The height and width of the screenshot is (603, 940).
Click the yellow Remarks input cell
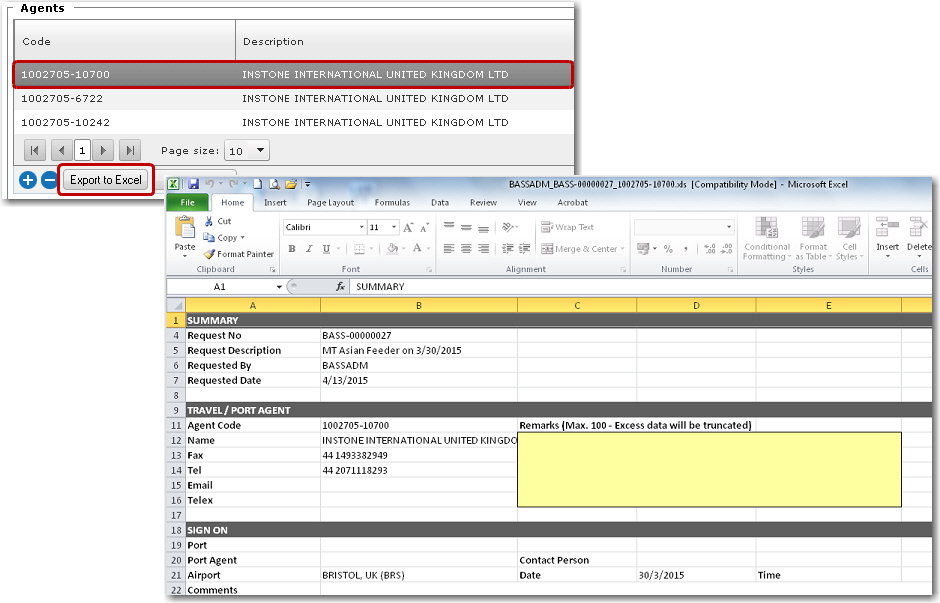pyautogui.click(x=708, y=469)
